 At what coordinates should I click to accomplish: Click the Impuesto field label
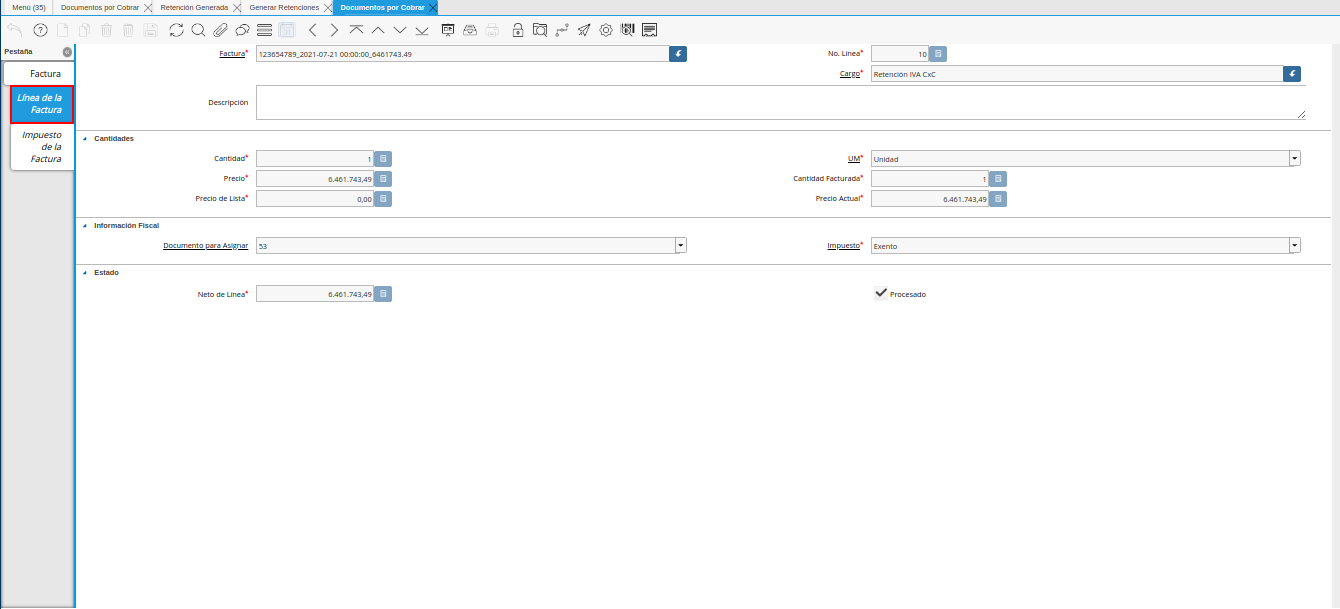pyautogui.click(x=844, y=246)
